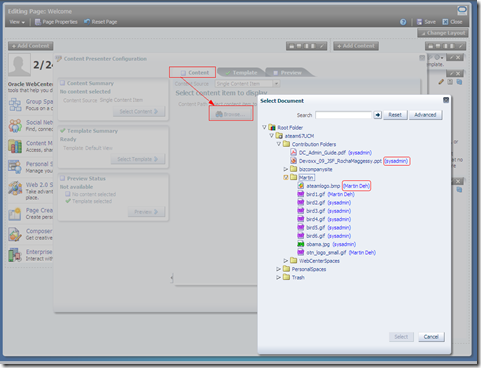Click Select Content button
The width and height of the screenshot is (481, 368).
click(x=139, y=111)
